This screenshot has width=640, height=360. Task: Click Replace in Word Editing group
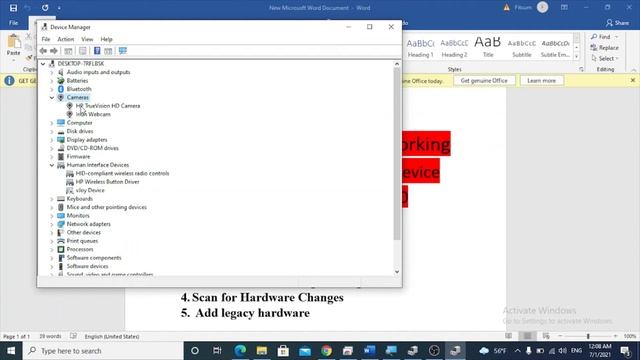(x=604, y=47)
